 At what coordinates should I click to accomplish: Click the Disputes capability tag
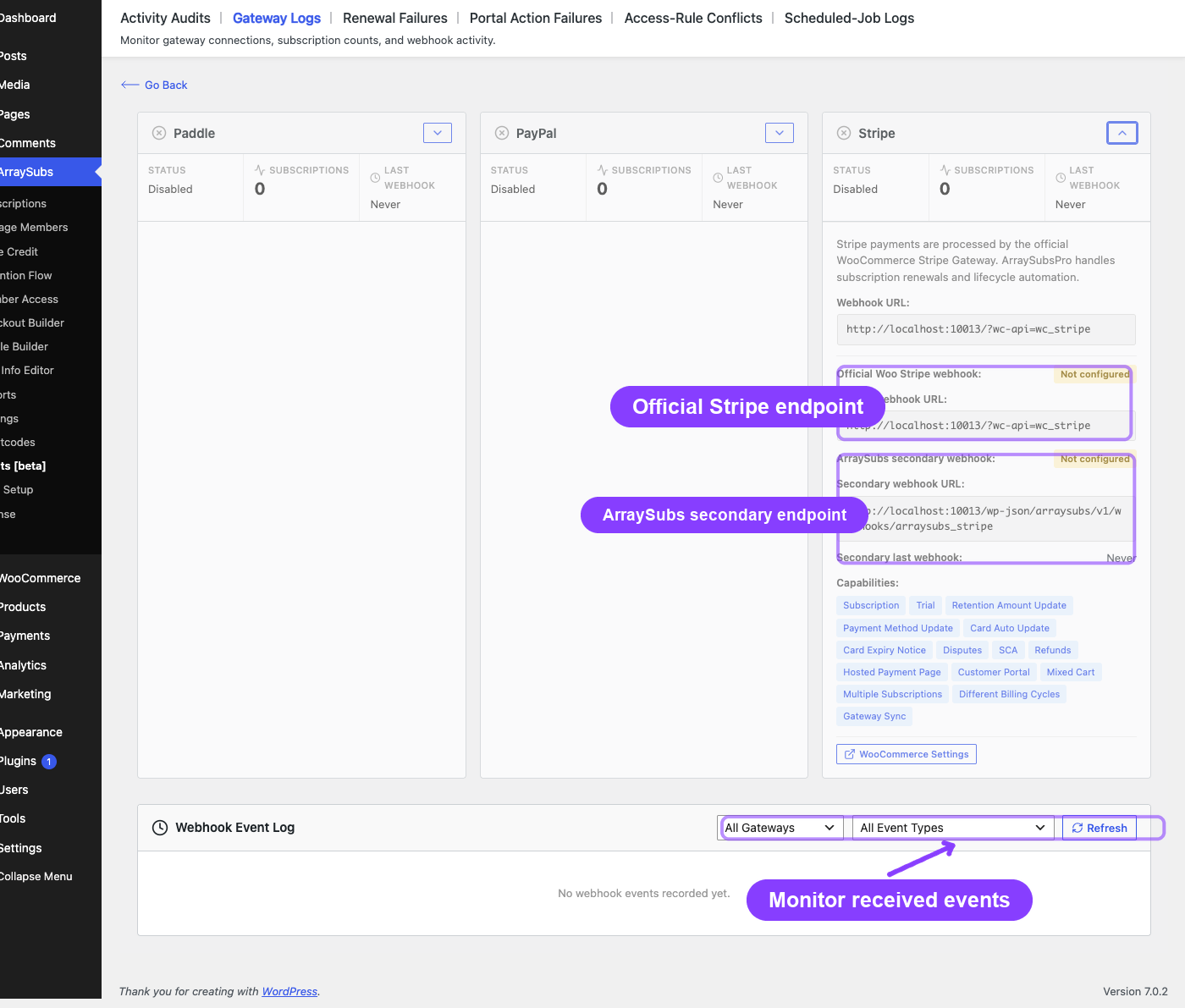[962, 650]
